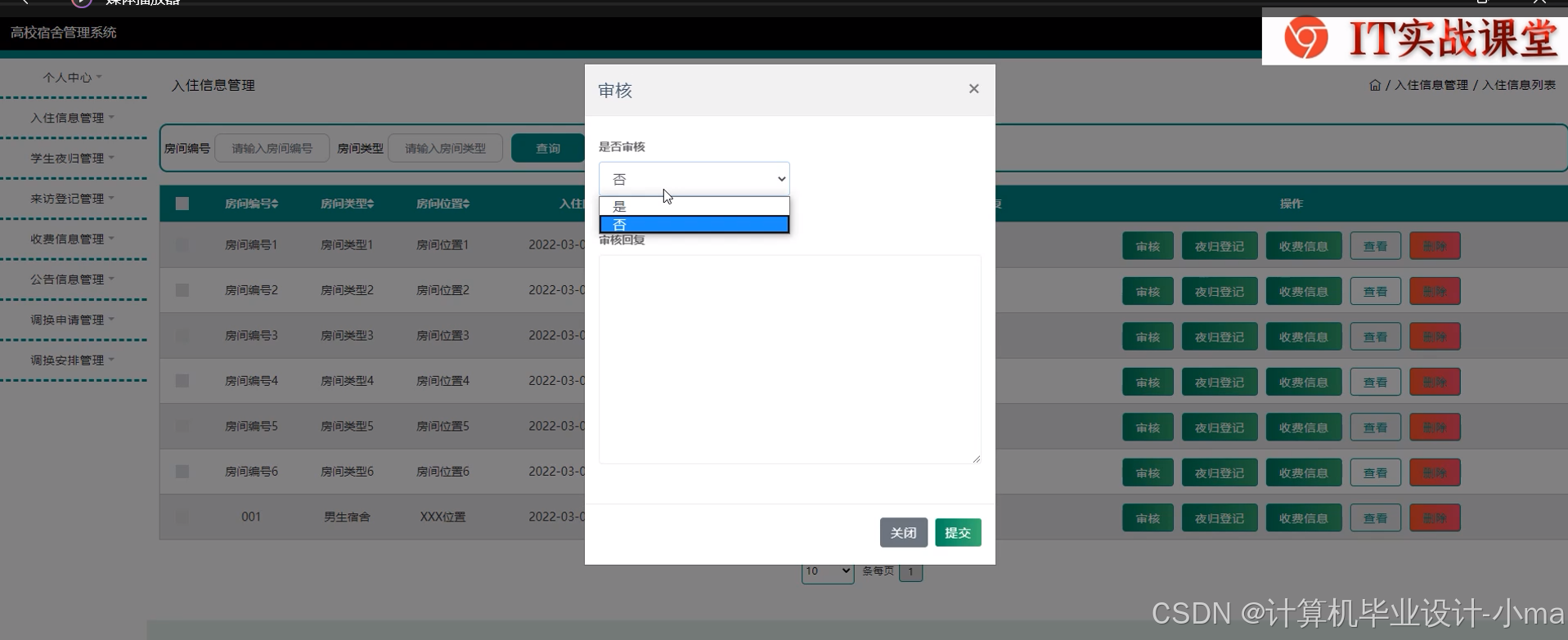Click the home icon in breadcrumb
The height and width of the screenshot is (640, 1568).
pos(1375,85)
